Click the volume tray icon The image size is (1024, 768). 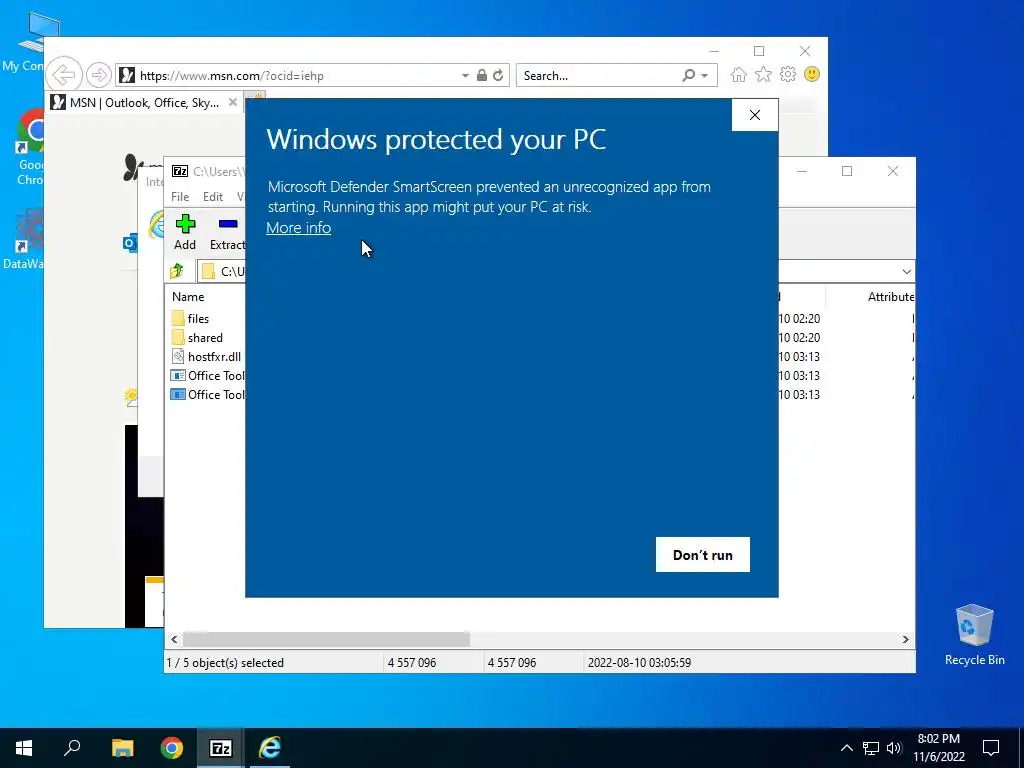(894, 748)
